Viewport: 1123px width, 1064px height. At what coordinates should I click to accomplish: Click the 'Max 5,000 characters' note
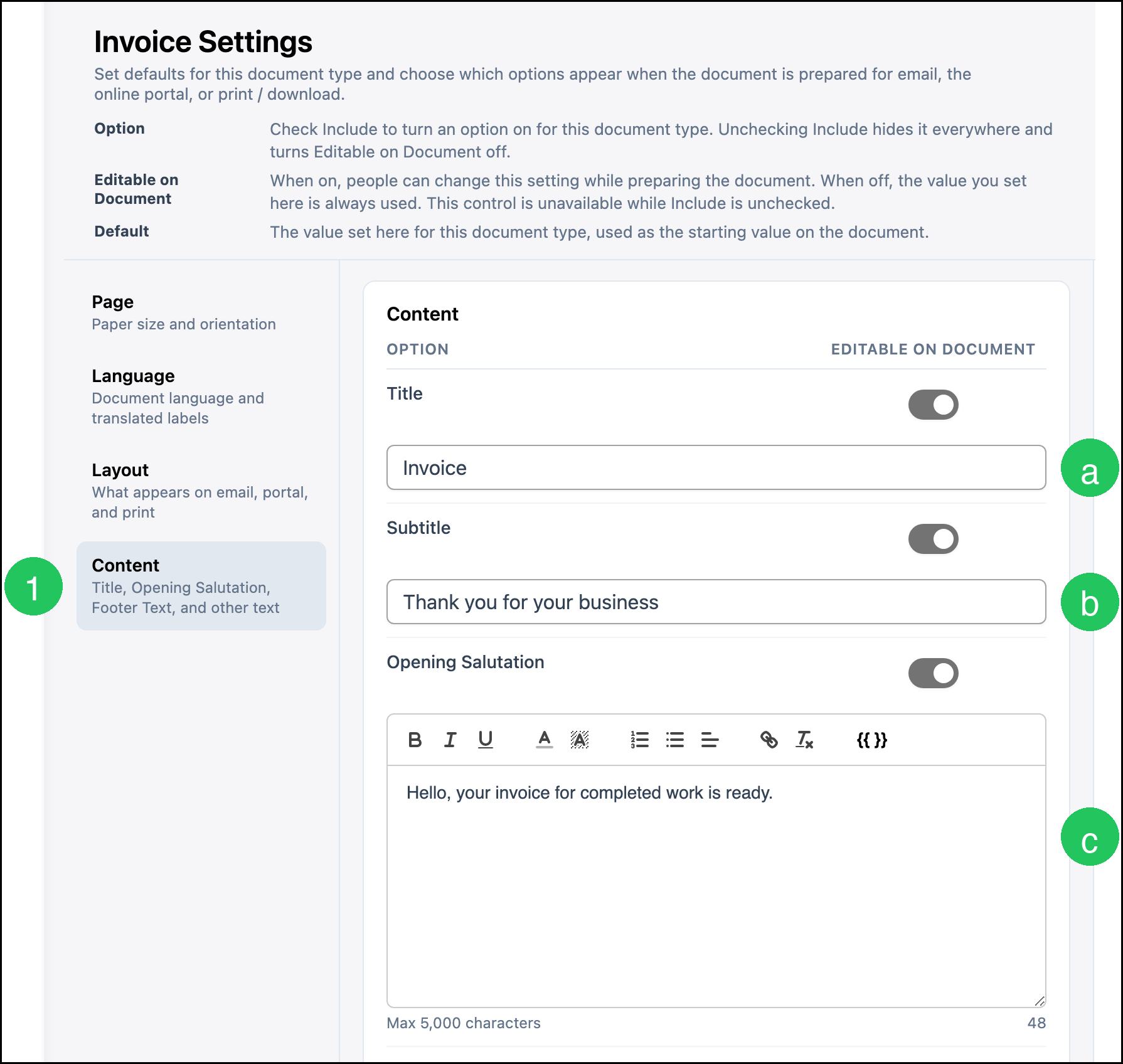464,1023
